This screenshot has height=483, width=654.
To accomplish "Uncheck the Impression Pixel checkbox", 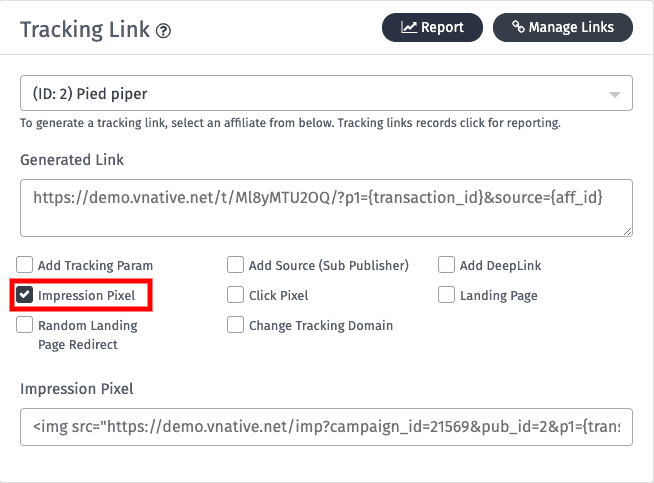I will tap(25, 295).
